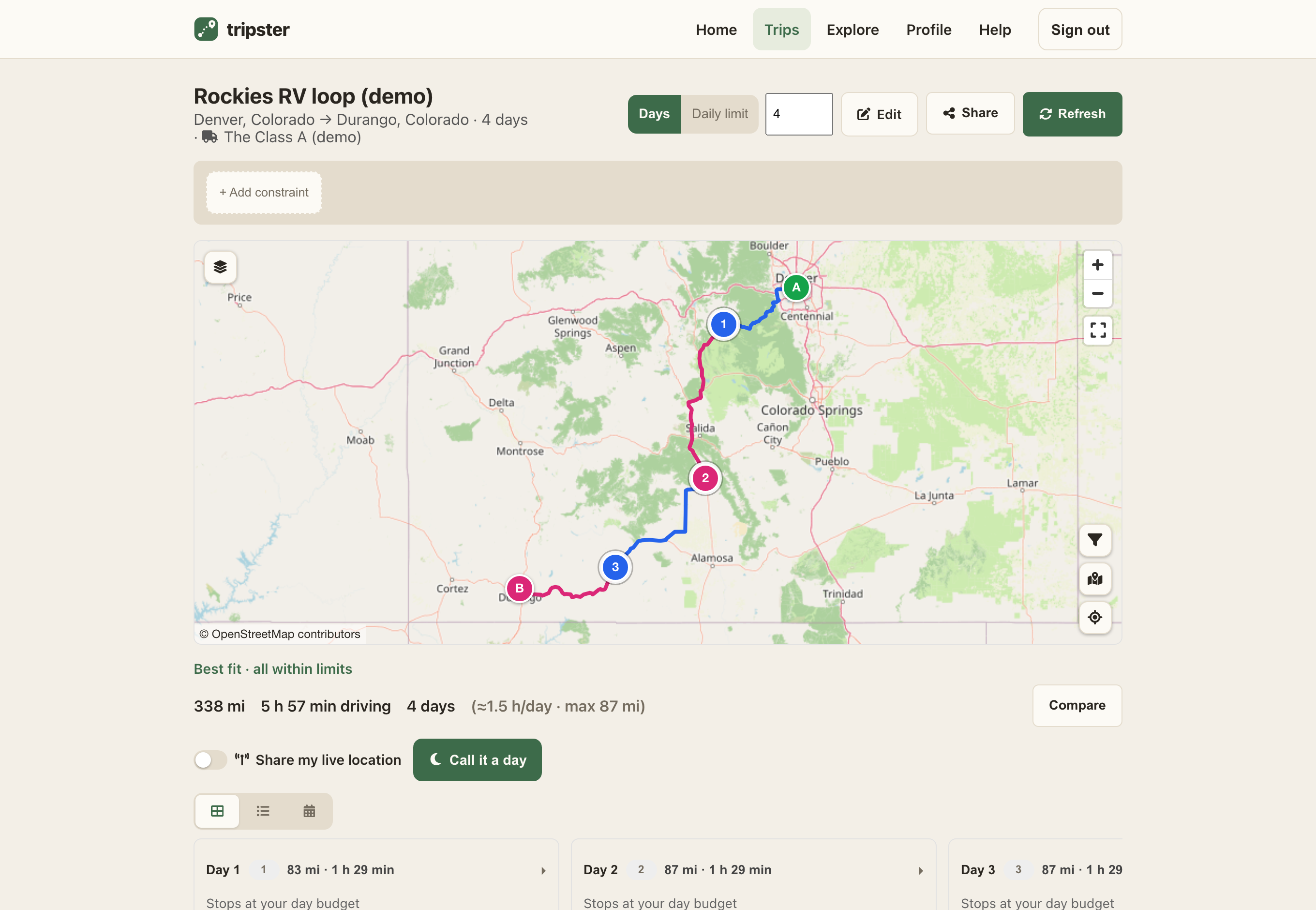
Task: Click the Day 2 '87 mi · 1 h 29 min' text
Action: 718,870
